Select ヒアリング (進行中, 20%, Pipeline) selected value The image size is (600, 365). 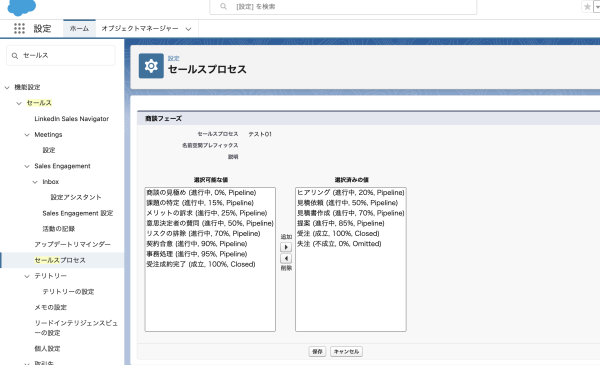click(351, 192)
